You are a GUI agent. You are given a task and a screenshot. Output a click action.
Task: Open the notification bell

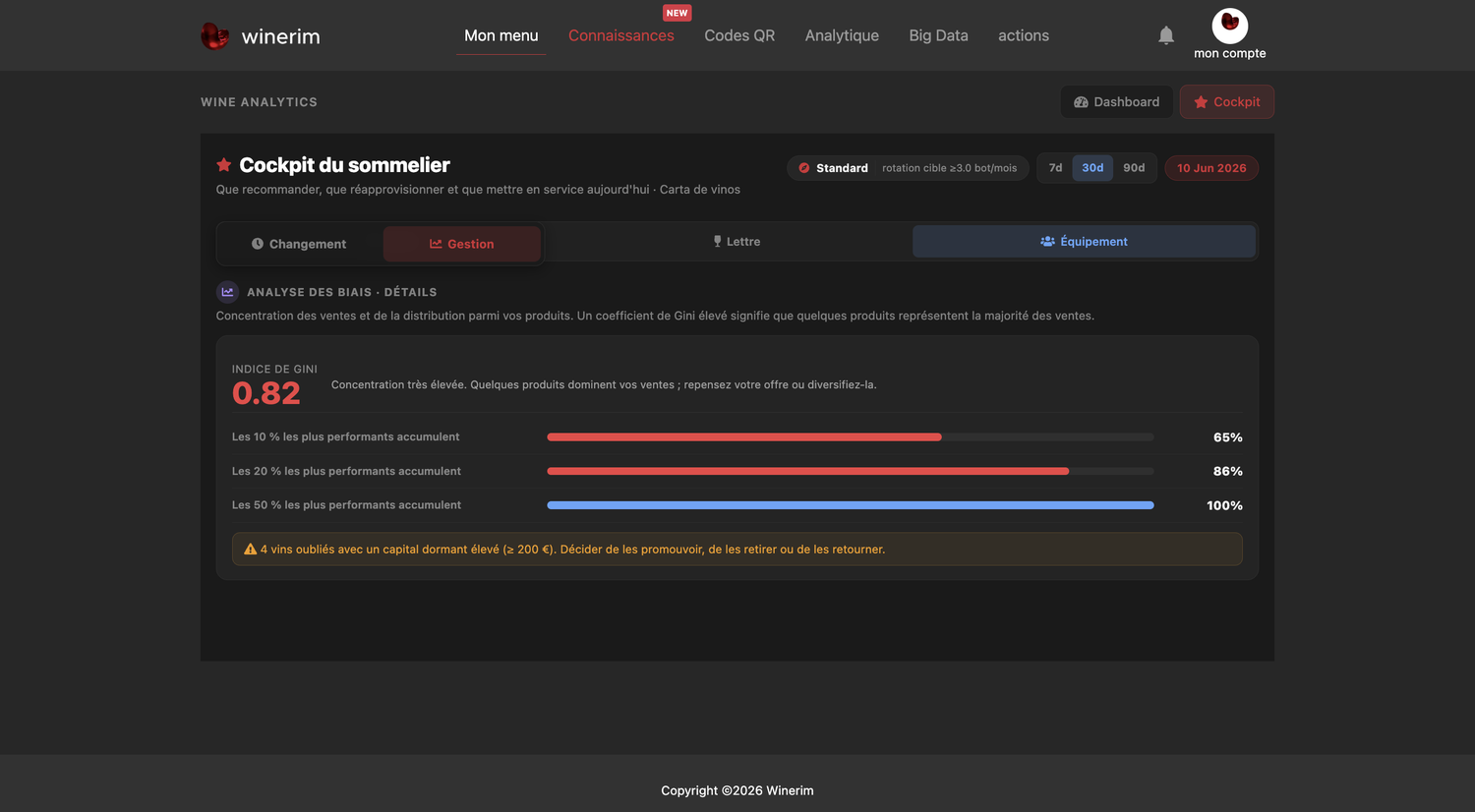pyautogui.click(x=1166, y=35)
